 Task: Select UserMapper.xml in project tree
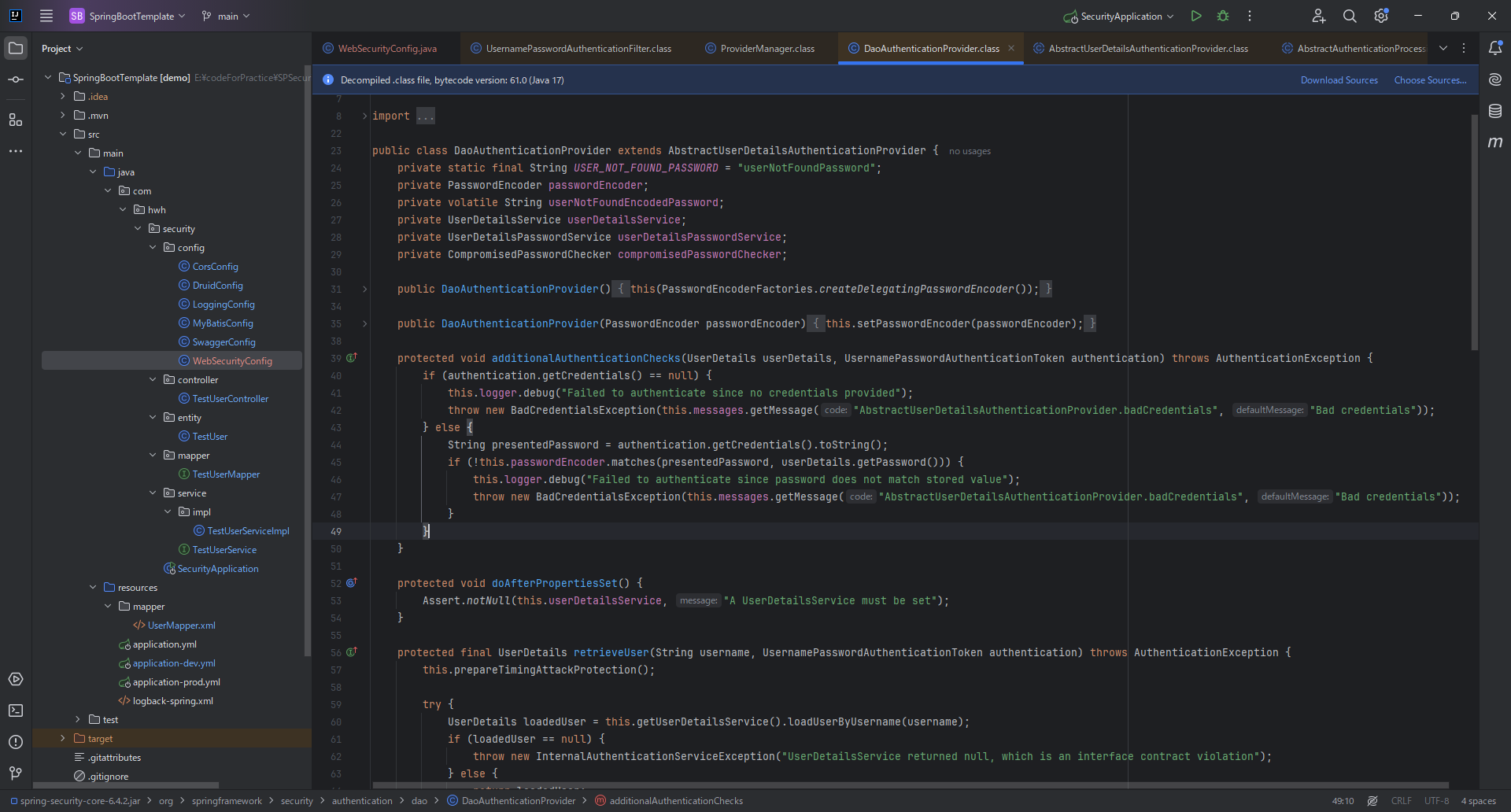174,626
